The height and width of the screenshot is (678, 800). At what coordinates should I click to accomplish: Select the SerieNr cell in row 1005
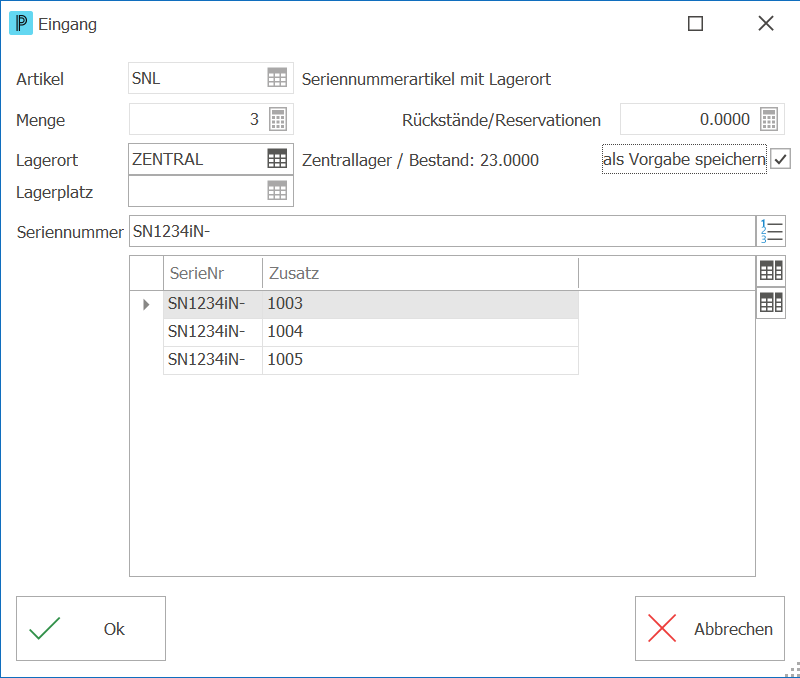[x=213, y=361]
